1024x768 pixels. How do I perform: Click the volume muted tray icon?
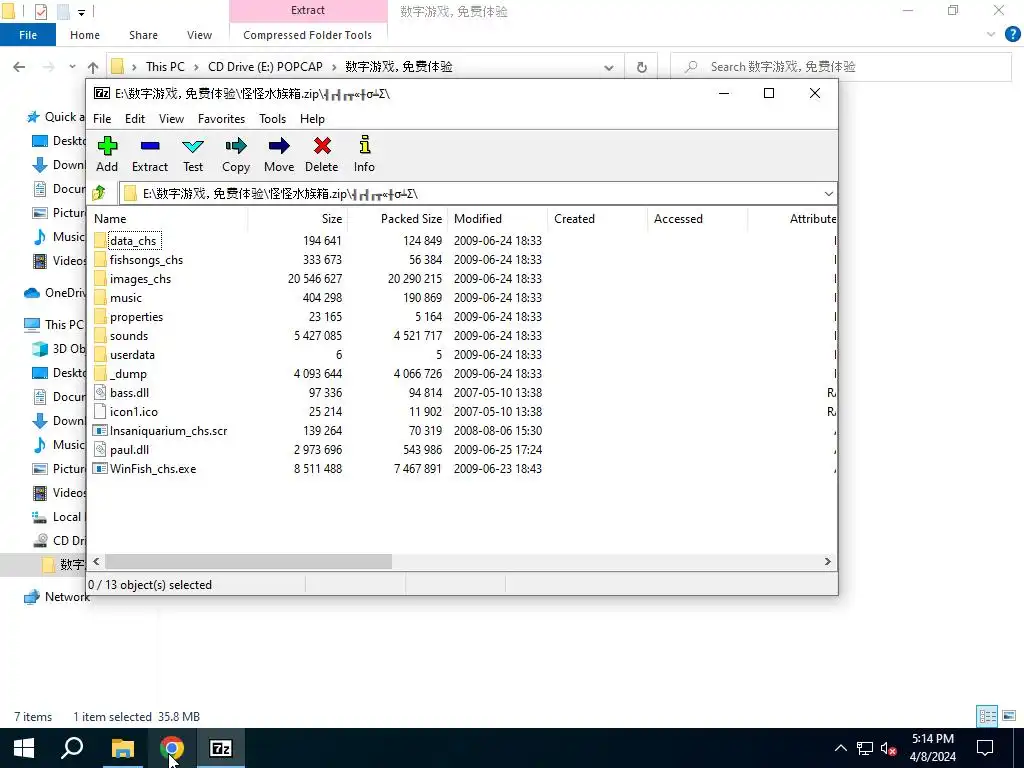[888, 748]
